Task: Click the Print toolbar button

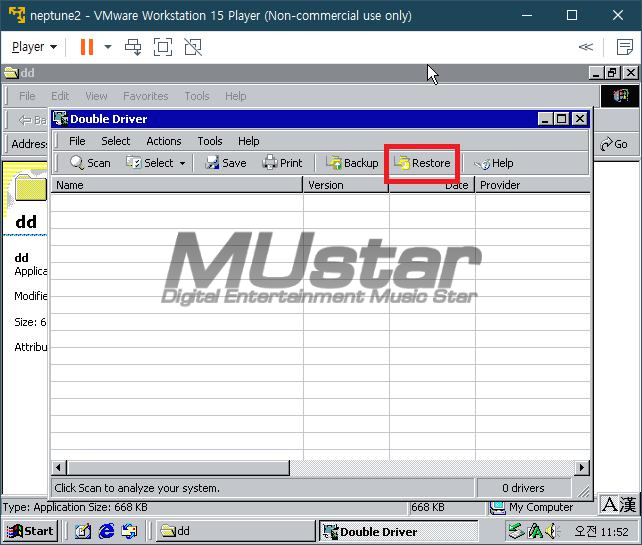Action: pyautogui.click(x=282, y=163)
